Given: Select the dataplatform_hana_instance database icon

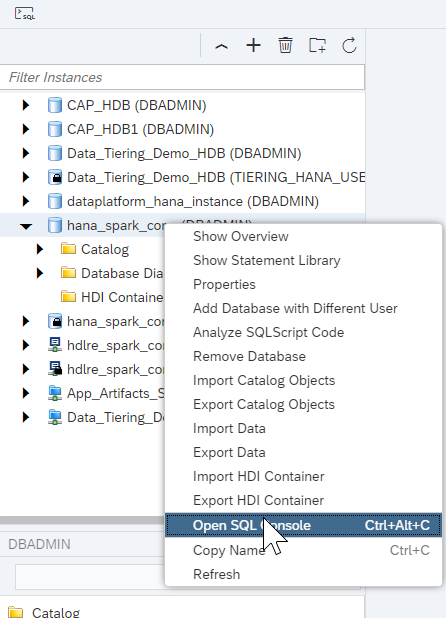Looking at the screenshot, I should [x=55, y=201].
